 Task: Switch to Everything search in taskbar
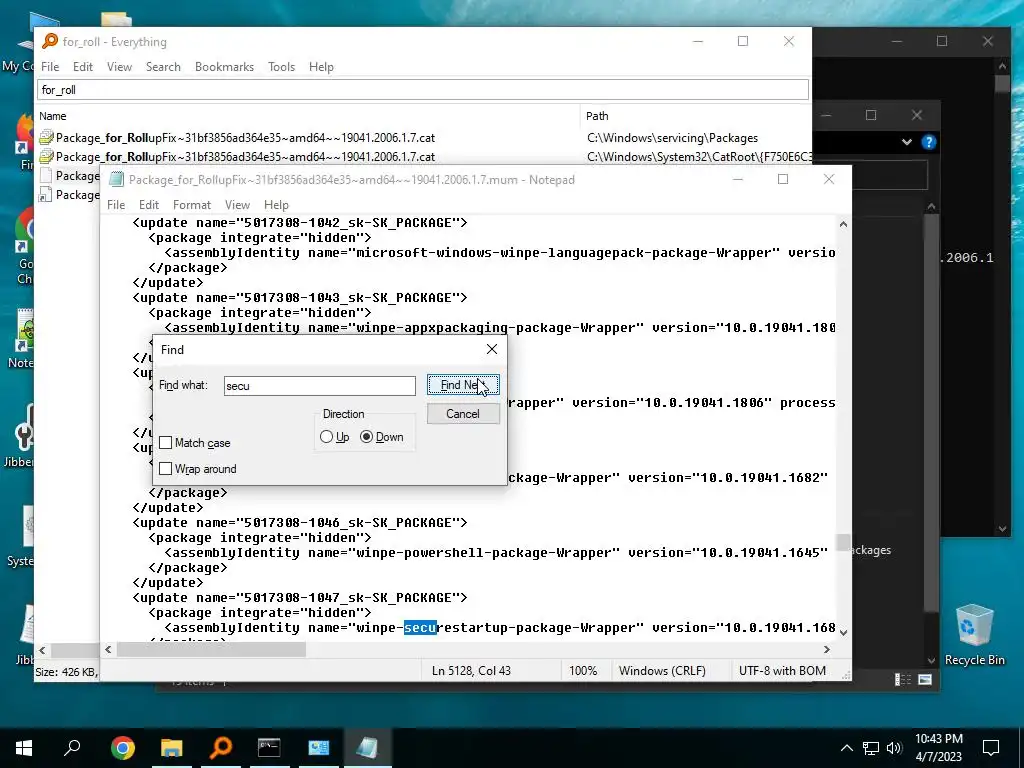coord(221,748)
